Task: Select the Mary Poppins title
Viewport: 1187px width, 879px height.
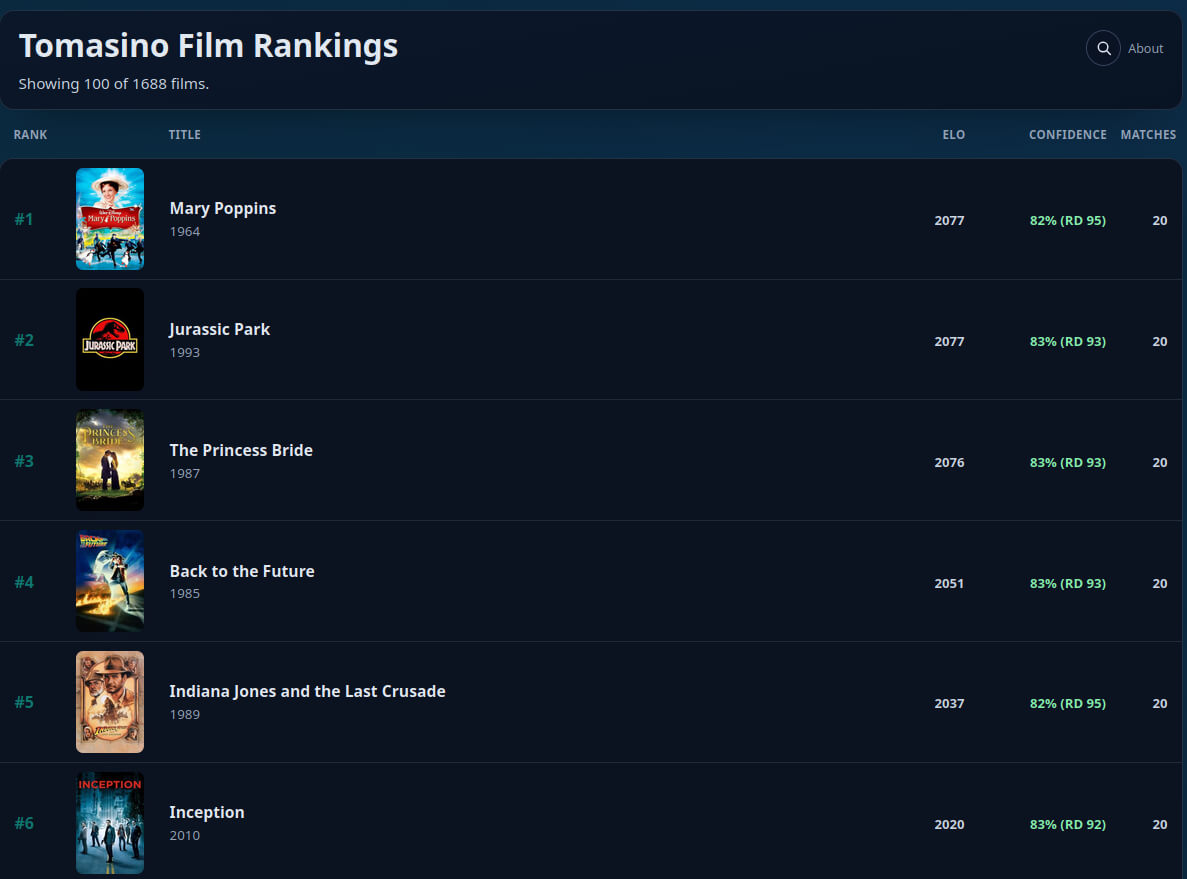Action: tap(223, 208)
